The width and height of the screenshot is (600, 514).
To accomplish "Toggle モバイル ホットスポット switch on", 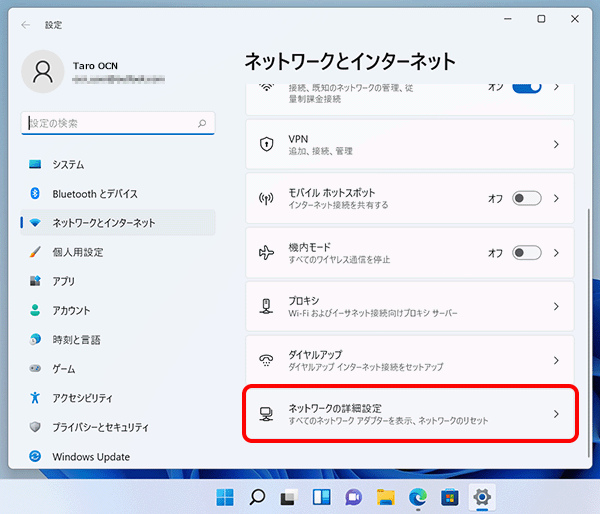I will click(526, 199).
